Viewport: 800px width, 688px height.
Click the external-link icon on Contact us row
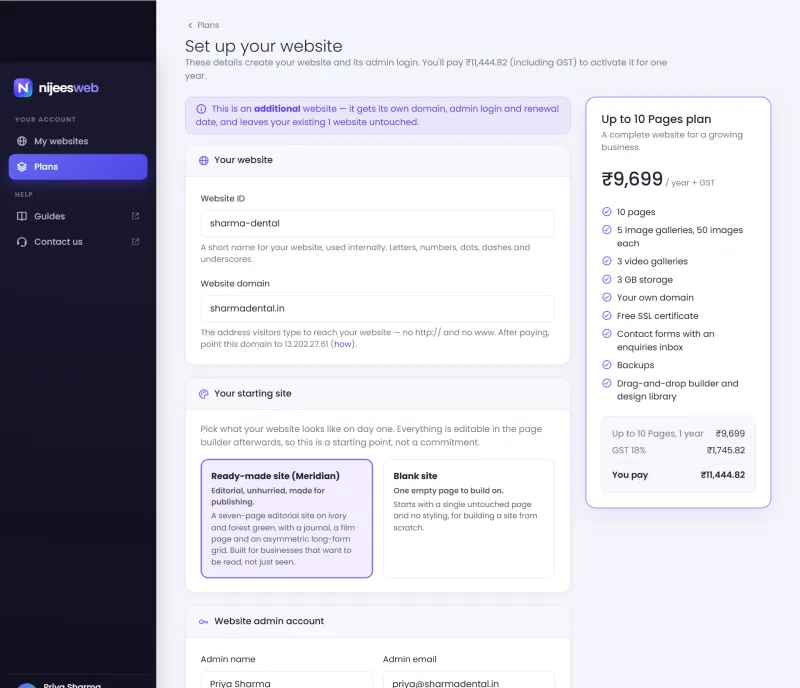[x=135, y=241]
